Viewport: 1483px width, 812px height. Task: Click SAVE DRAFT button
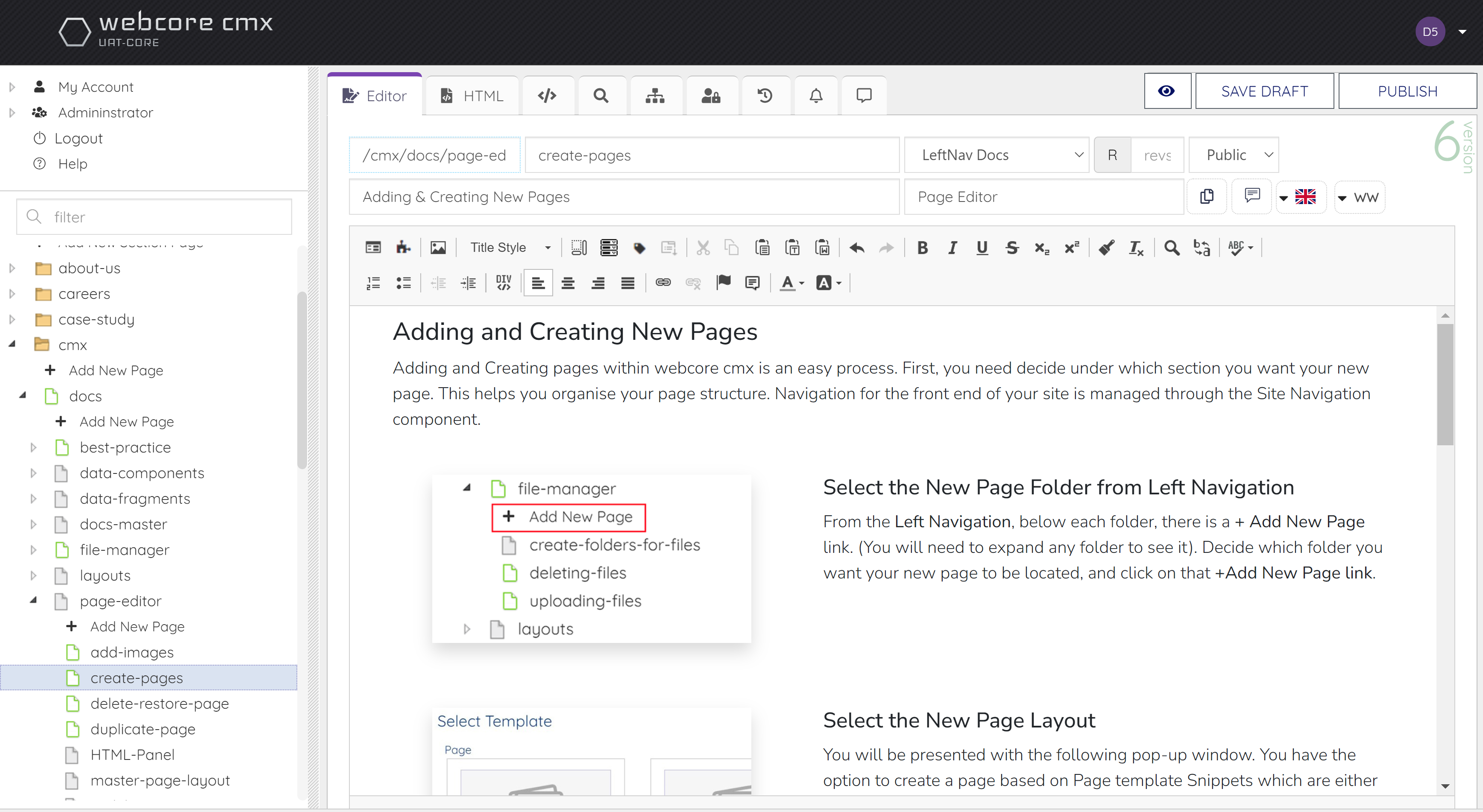[x=1264, y=91]
